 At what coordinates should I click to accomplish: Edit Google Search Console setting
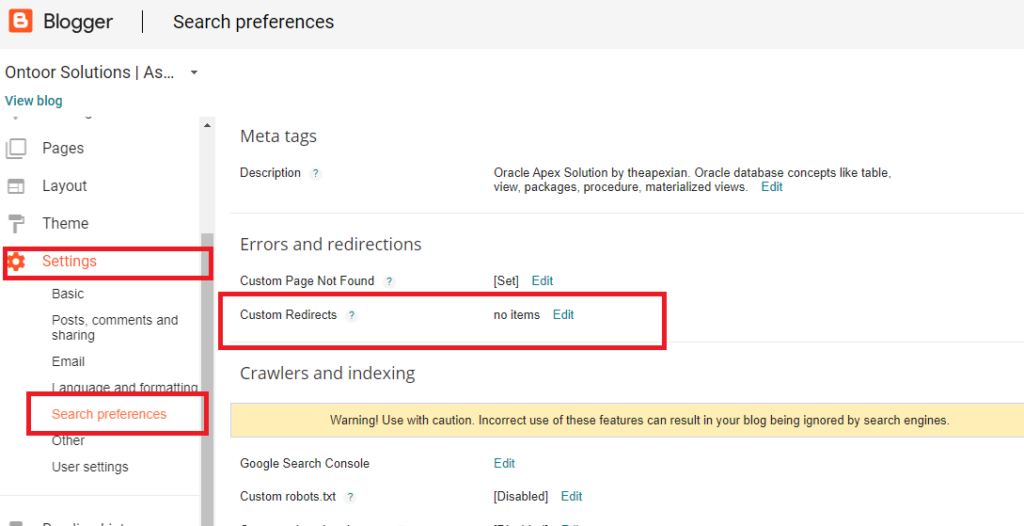point(504,463)
